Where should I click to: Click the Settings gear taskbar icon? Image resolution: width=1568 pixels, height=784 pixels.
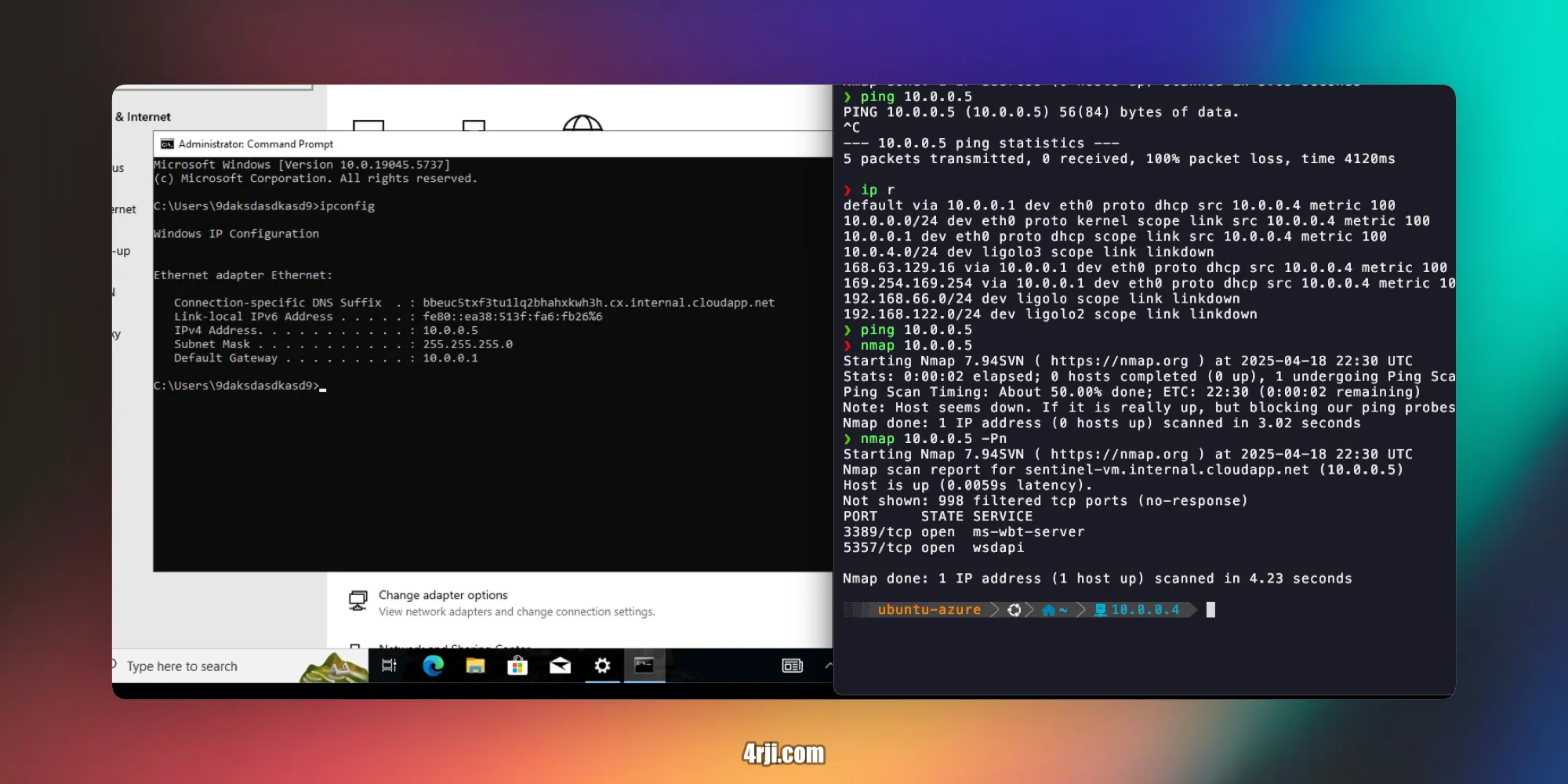[x=602, y=666]
